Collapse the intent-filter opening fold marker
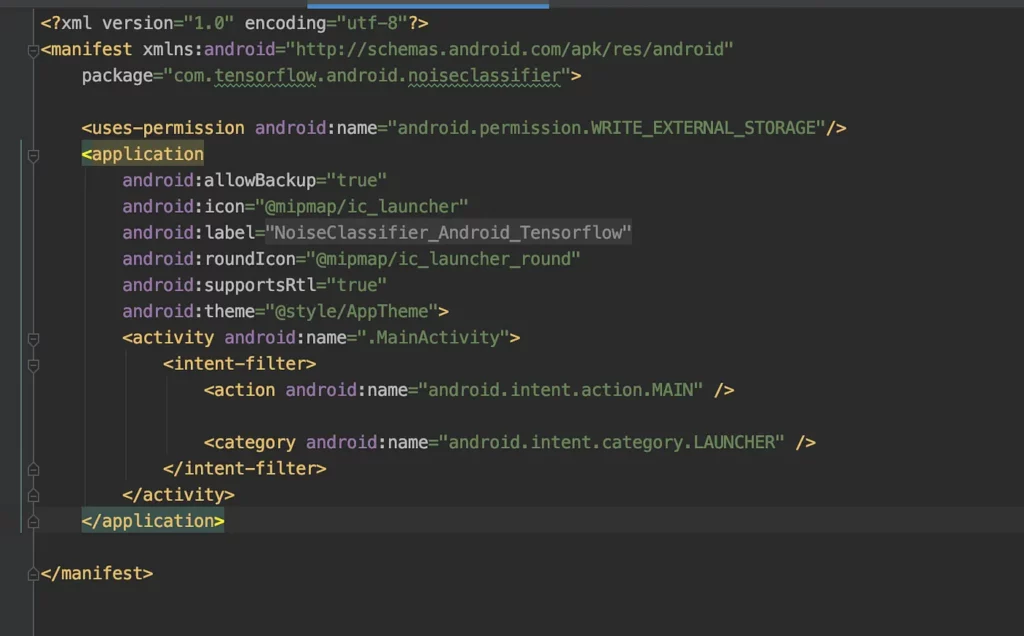The height and width of the screenshot is (636, 1024). [33, 365]
